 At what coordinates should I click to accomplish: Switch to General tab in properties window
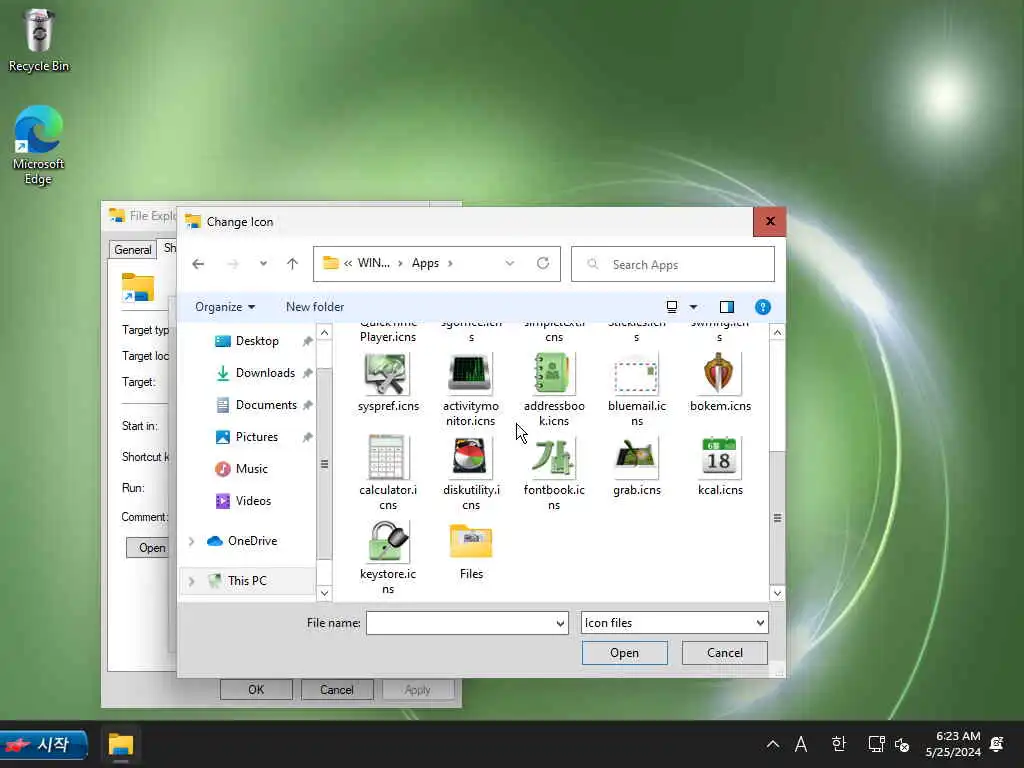pyautogui.click(x=133, y=249)
